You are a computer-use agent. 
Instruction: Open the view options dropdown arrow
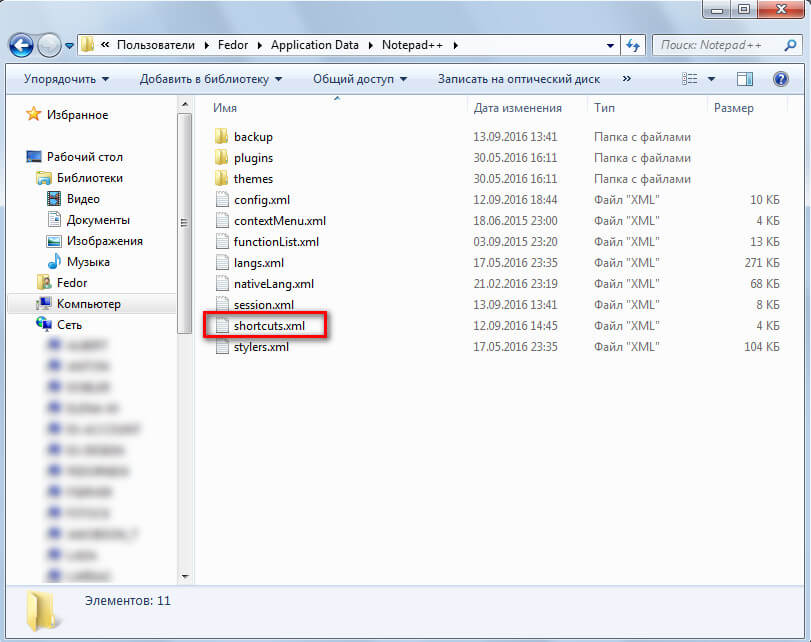click(711, 79)
